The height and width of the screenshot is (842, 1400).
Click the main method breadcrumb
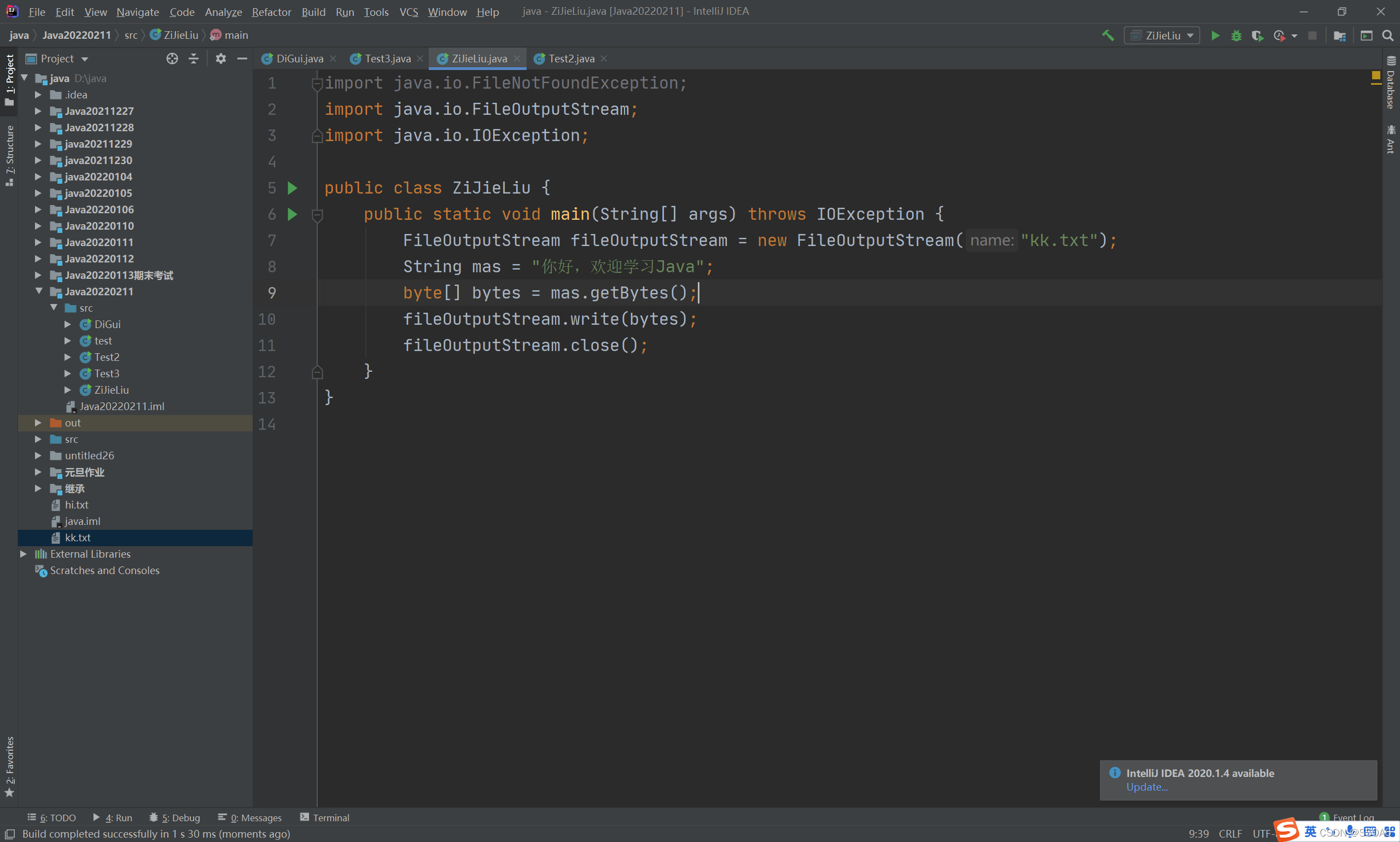click(x=229, y=35)
